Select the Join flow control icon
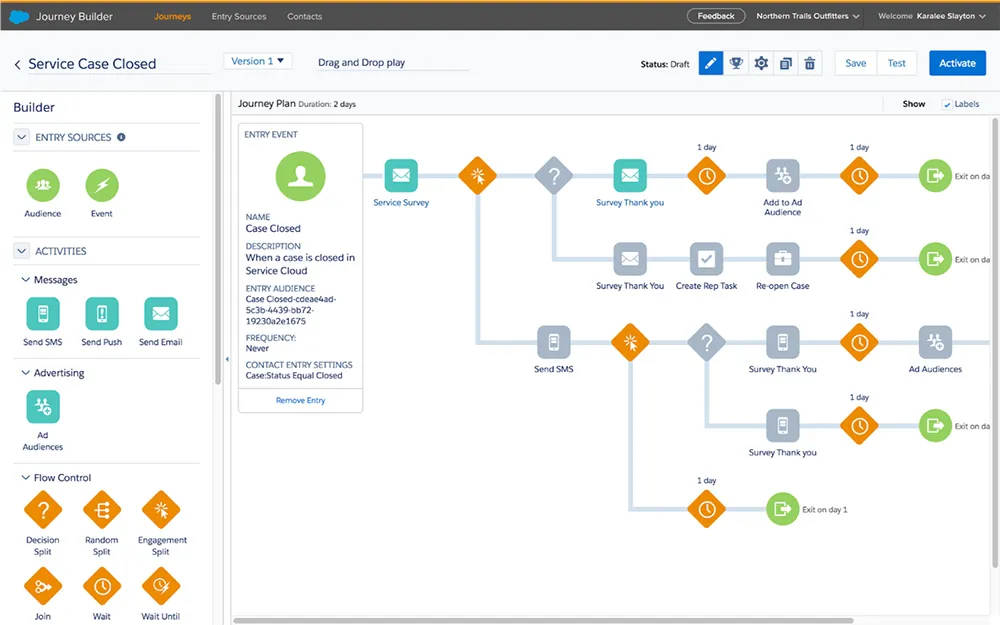This screenshot has height=625, width=1000. tap(43, 586)
